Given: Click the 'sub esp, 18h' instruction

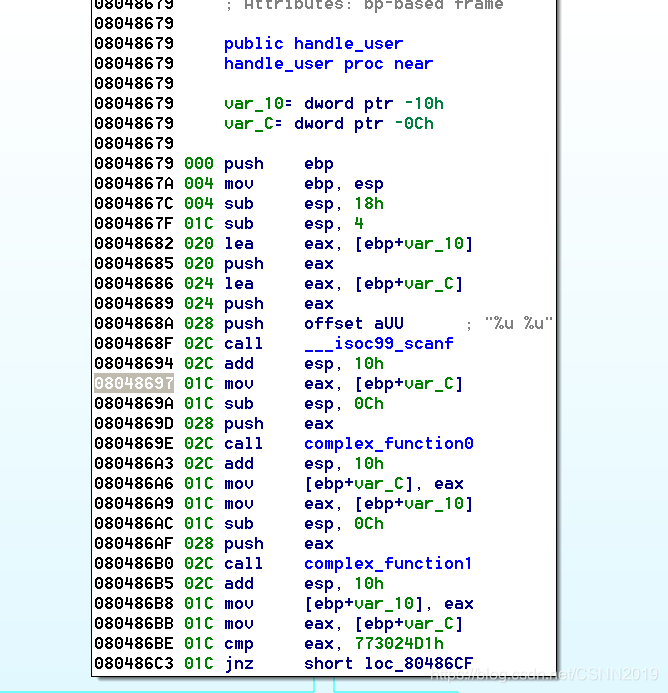Looking at the screenshot, I should click(304, 203).
